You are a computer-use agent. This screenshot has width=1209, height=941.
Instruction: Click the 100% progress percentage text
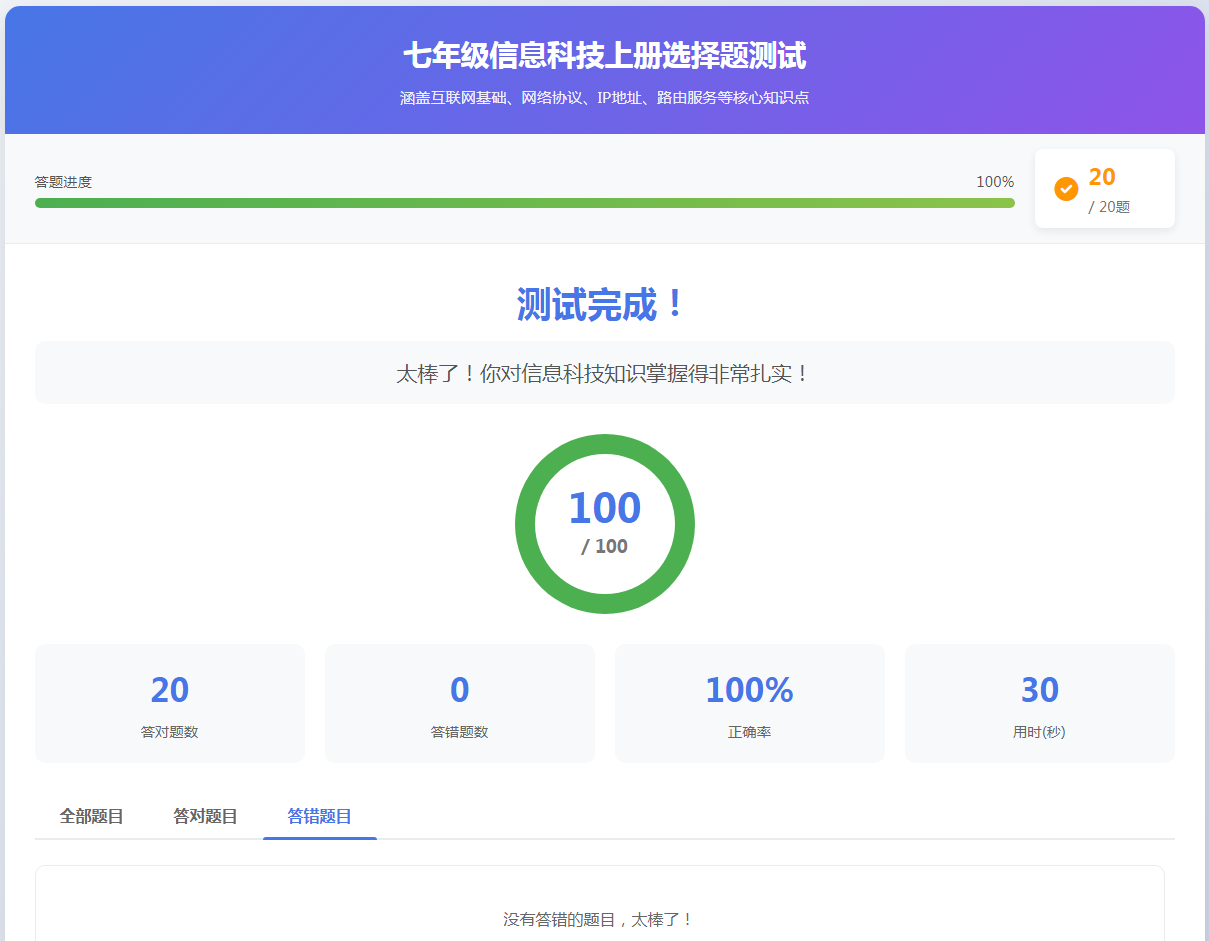pos(994,182)
